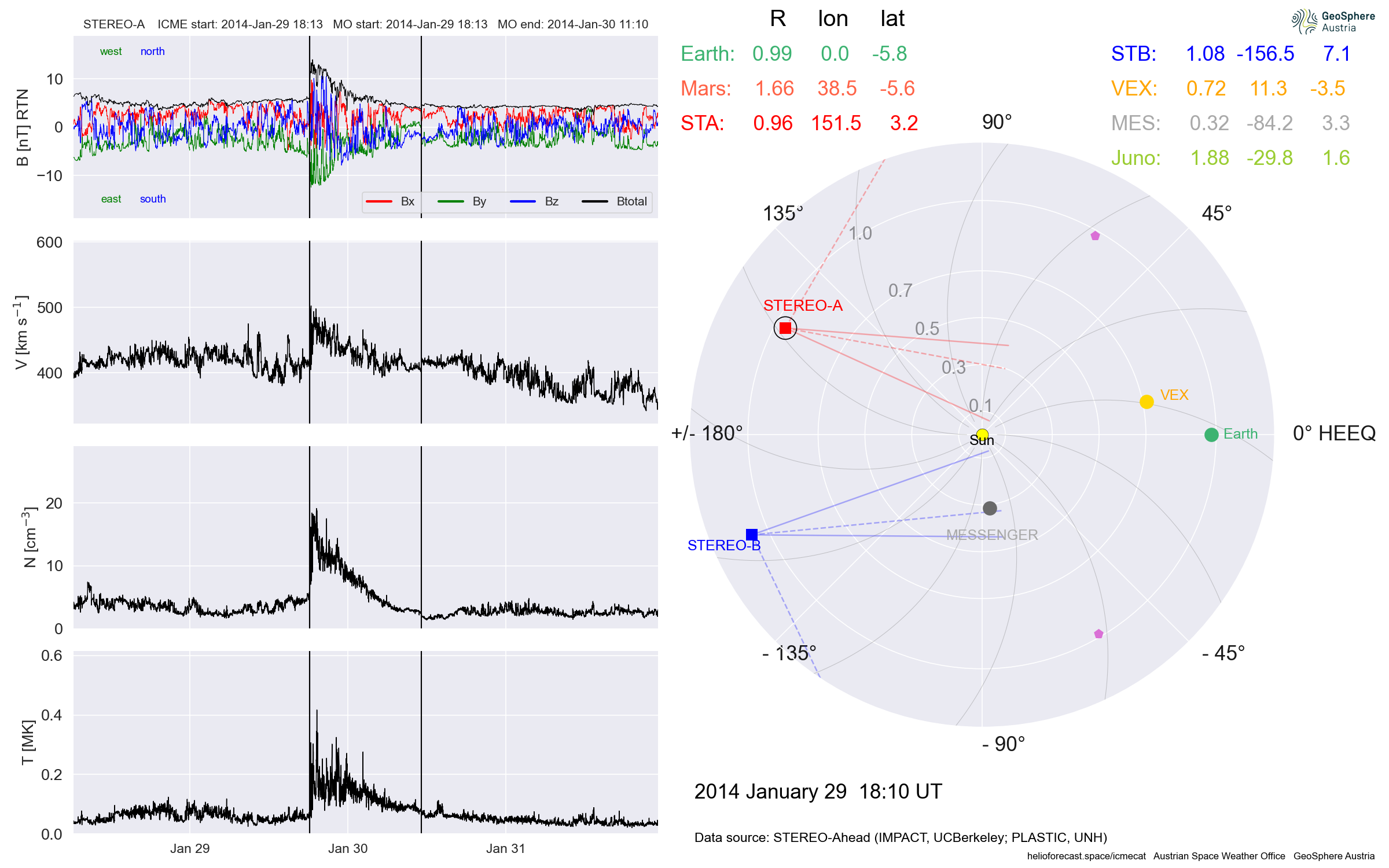Image resolution: width=1389 pixels, height=868 pixels.
Task: Click the '- 90°' polar axis label
Action: [x=1004, y=744]
